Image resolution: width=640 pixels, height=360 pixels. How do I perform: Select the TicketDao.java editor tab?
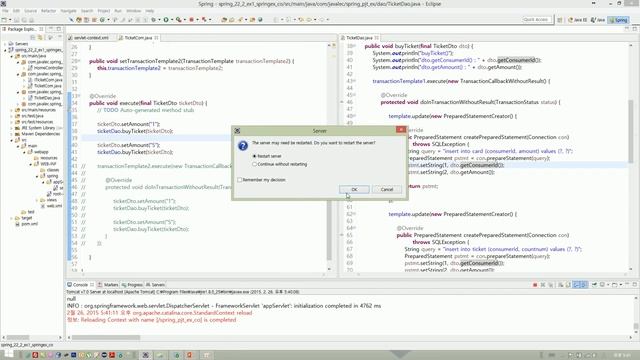point(359,38)
